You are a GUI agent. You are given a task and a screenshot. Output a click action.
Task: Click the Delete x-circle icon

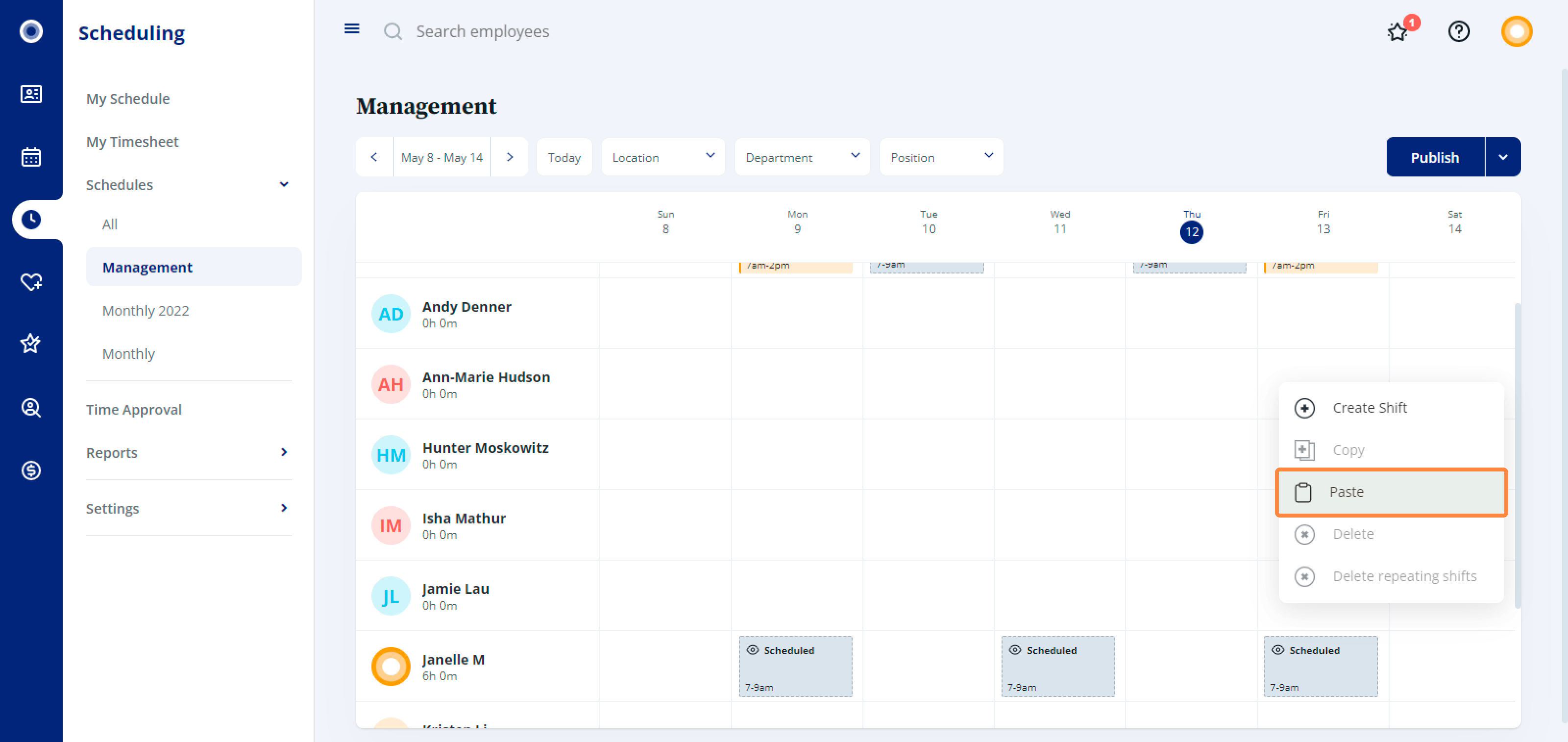coord(1304,534)
